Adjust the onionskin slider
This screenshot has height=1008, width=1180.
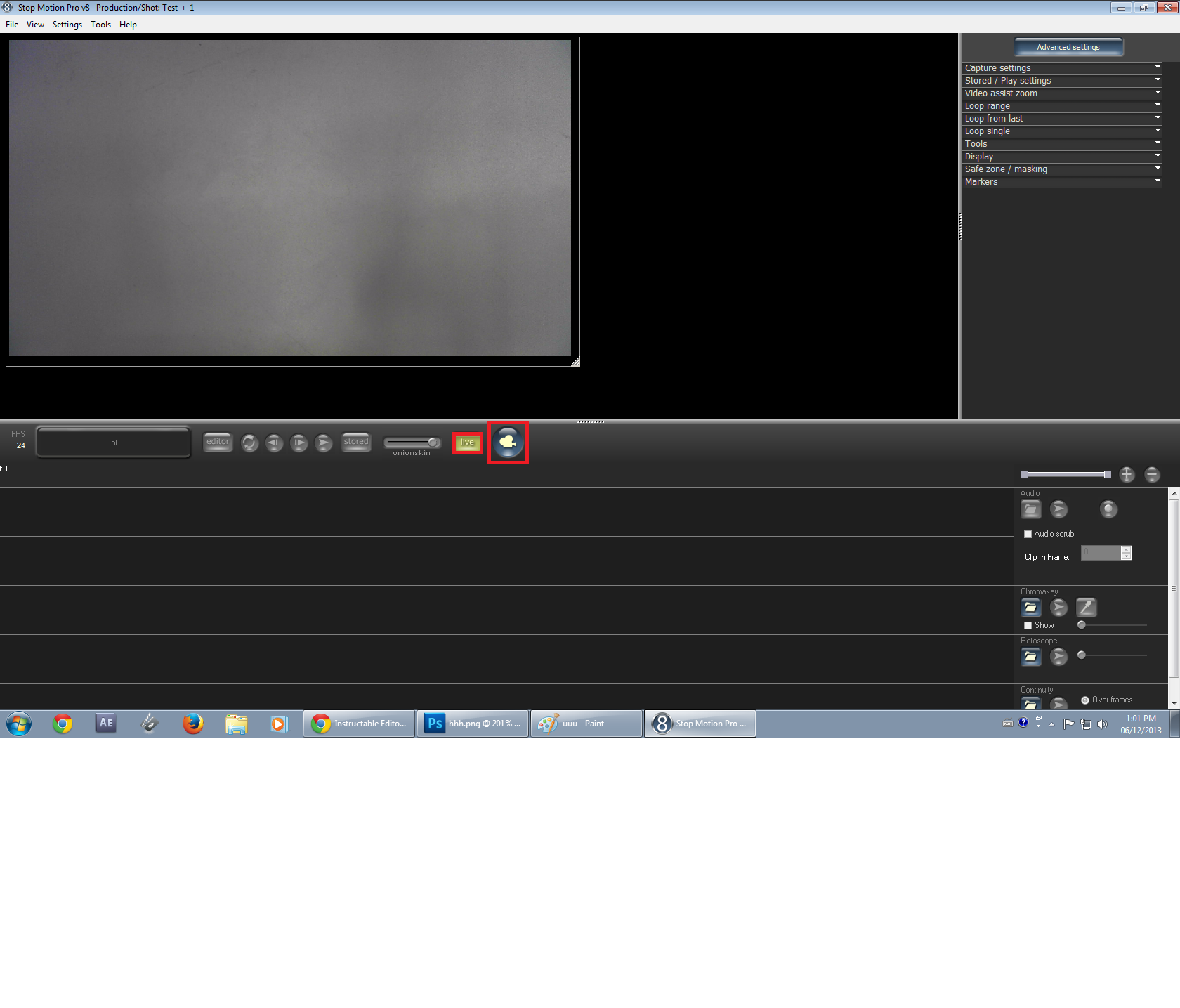coord(412,441)
